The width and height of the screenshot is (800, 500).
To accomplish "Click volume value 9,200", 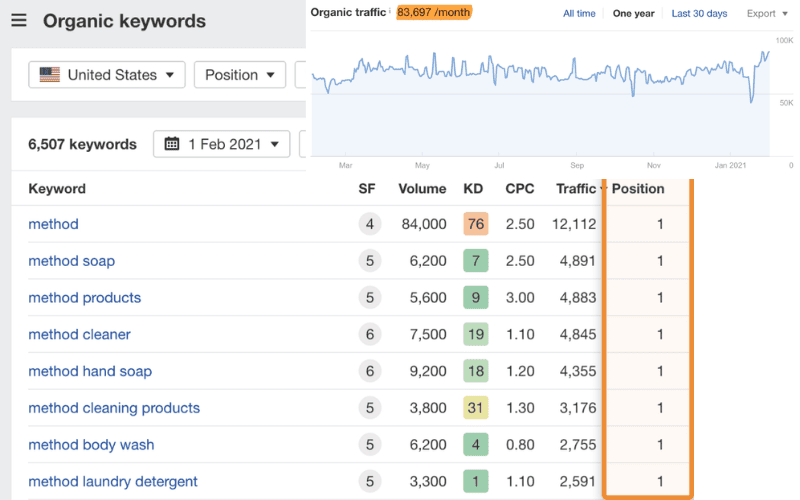I will (x=428, y=371).
